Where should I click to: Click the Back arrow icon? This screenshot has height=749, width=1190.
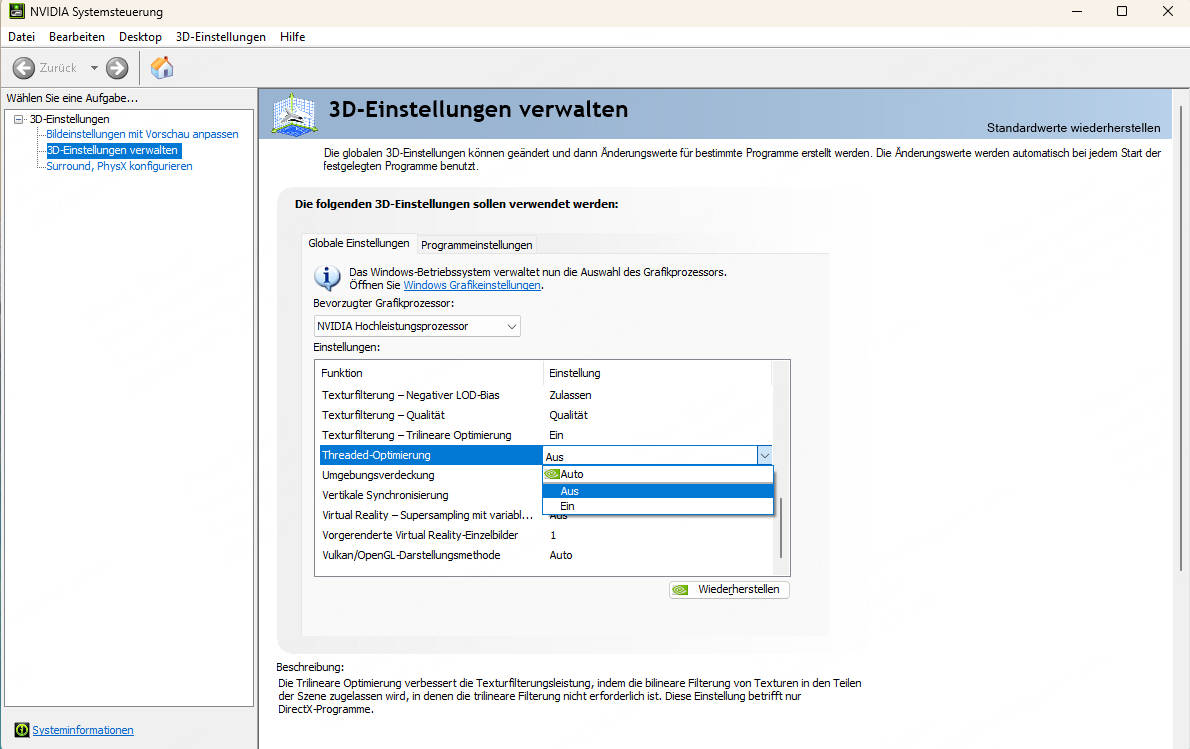click(x=24, y=68)
